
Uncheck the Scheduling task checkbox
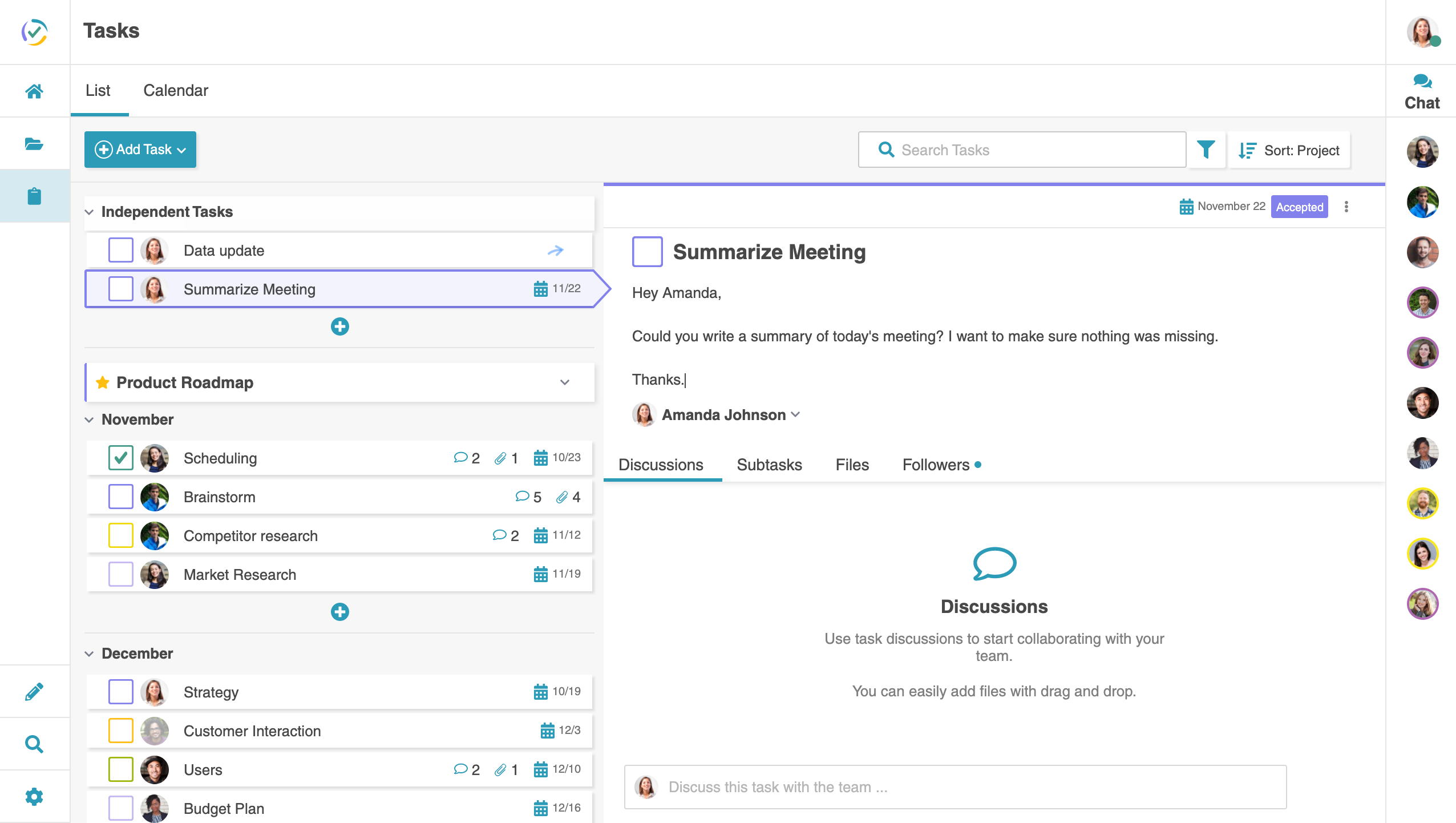(x=121, y=458)
